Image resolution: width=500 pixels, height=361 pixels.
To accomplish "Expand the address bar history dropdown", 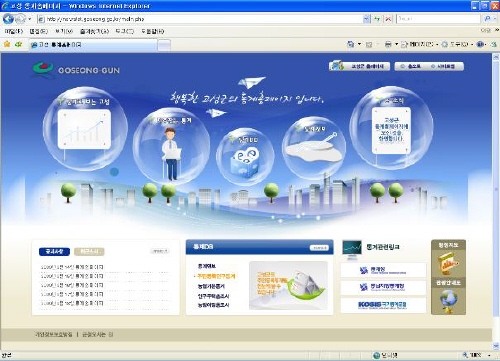I will tap(366, 19).
